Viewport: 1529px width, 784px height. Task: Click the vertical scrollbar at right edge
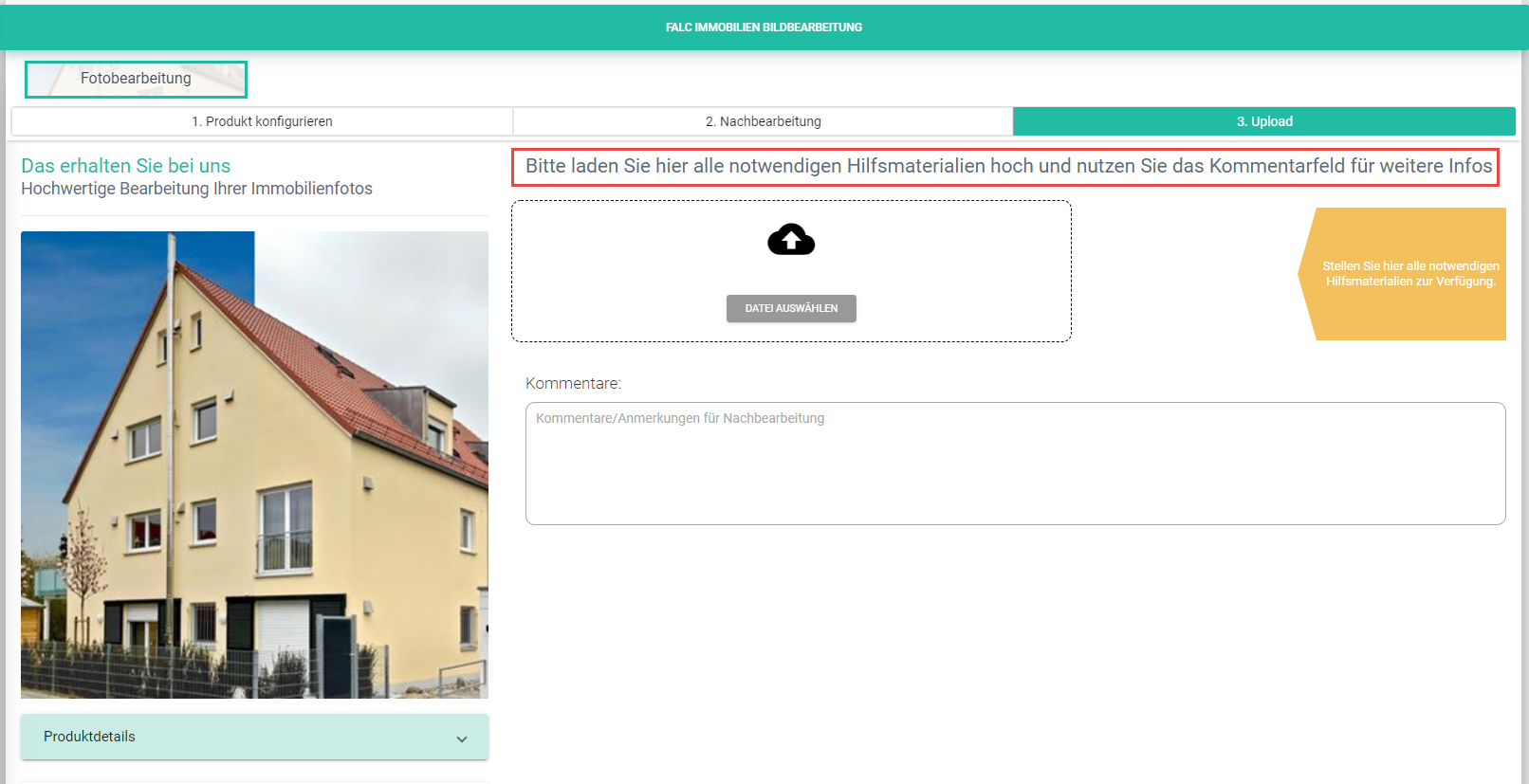1523,379
